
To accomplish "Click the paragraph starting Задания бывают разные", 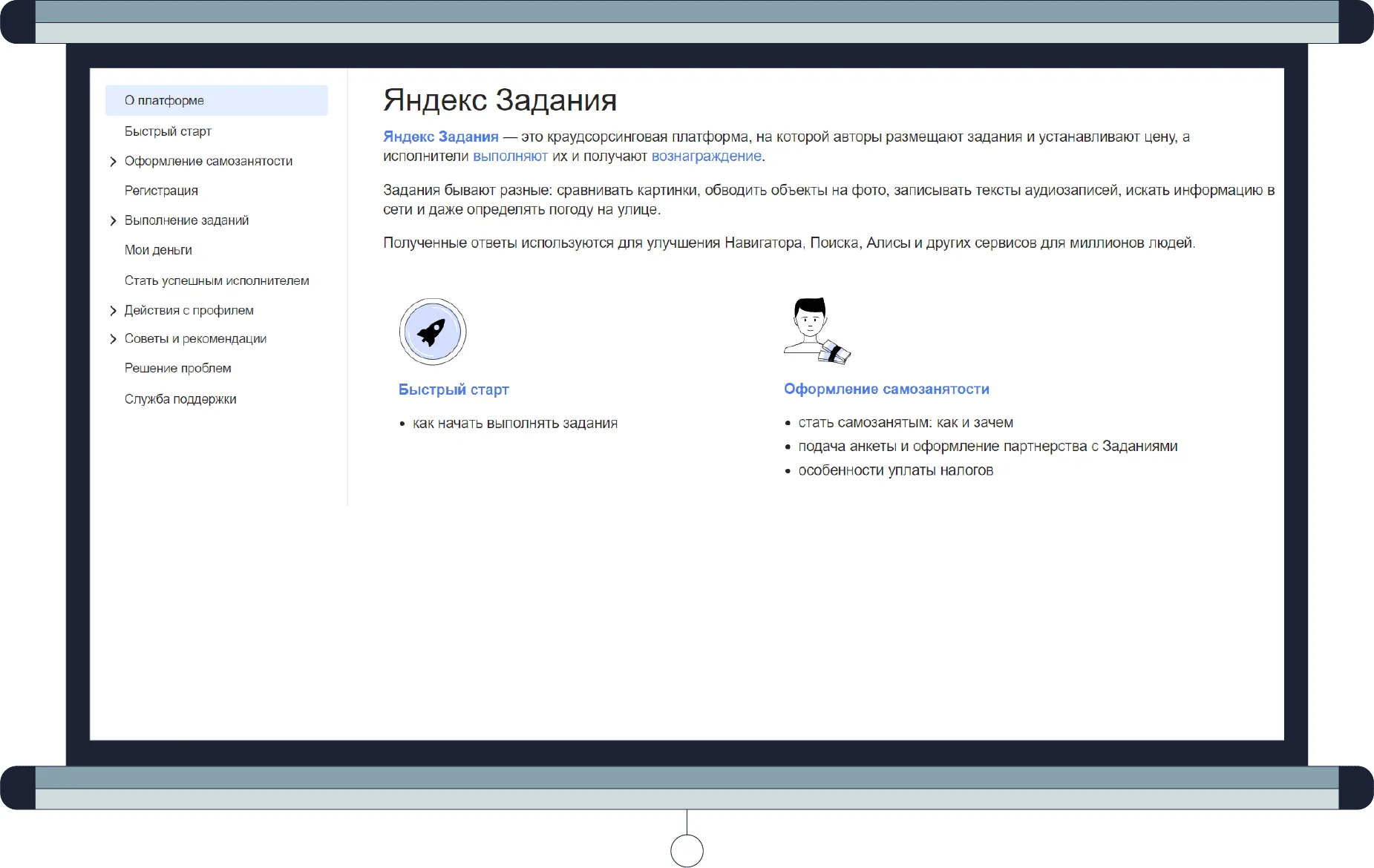I will 828,200.
